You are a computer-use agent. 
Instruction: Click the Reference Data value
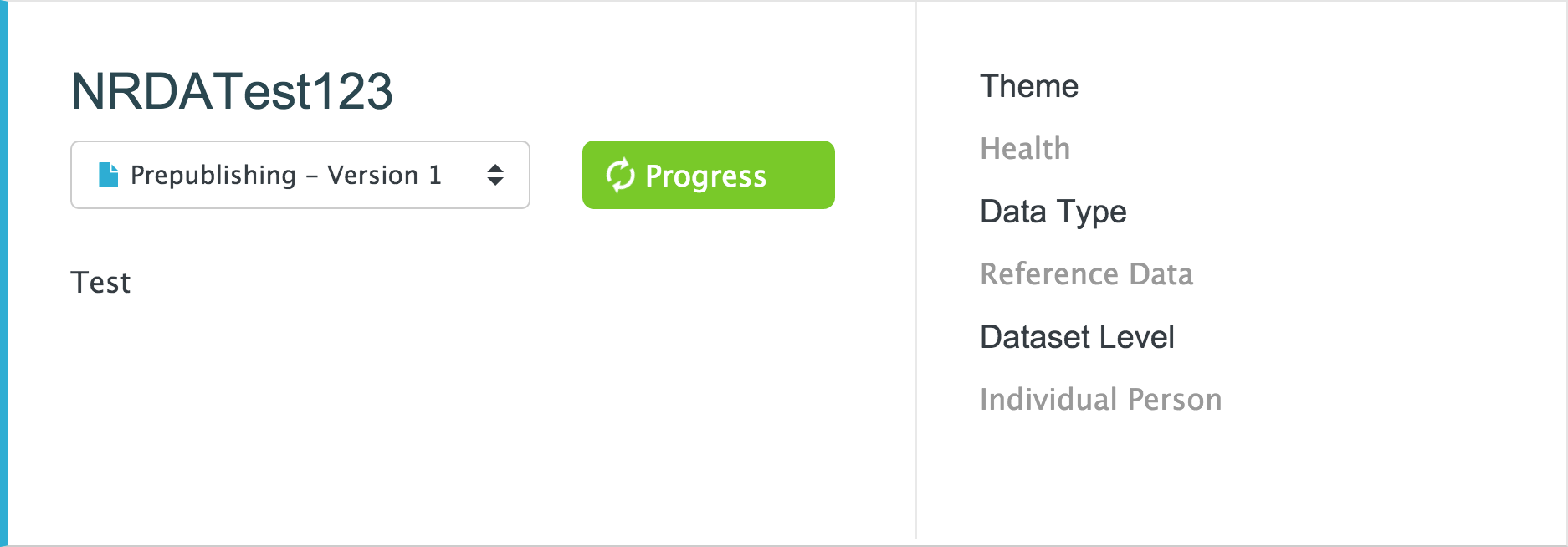point(1086,274)
